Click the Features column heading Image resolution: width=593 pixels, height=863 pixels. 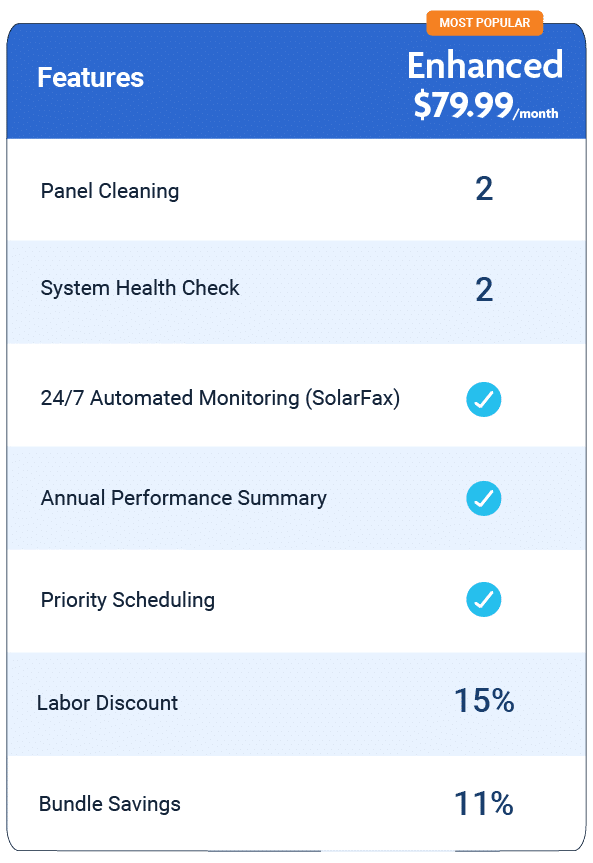tap(90, 78)
